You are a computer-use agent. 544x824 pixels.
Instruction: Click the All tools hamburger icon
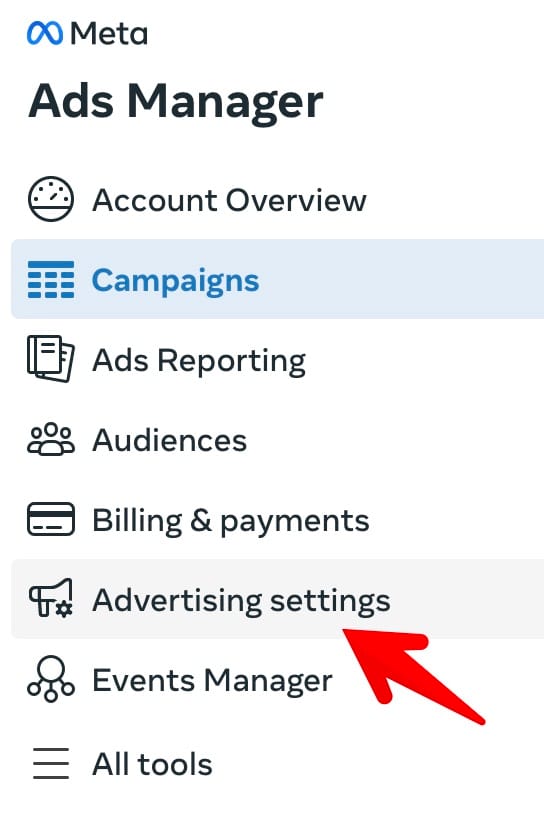[x=50, y=763]
